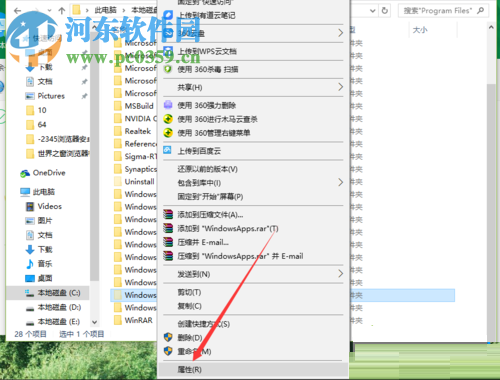The height and width of the screenshot is (380, 500).
Task: Click the shield icon beside 删除(D)
Action: [x=168, y=337]
